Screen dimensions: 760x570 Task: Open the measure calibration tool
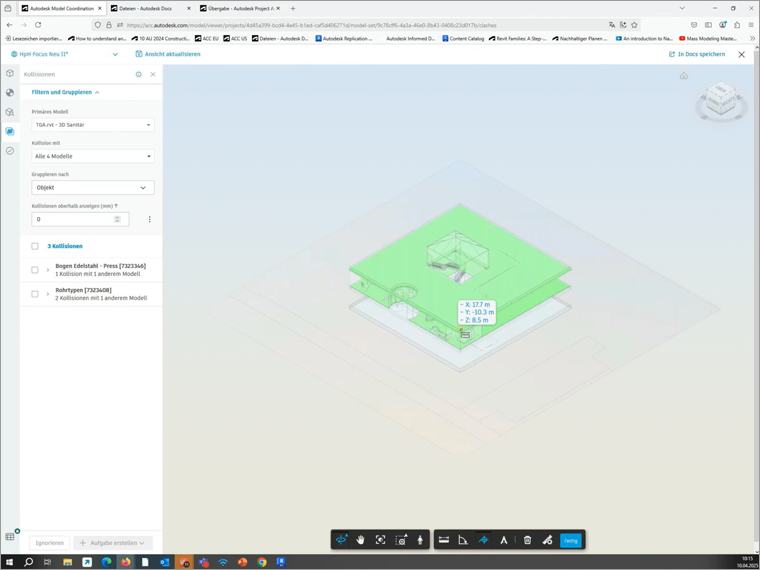[504, 540]
